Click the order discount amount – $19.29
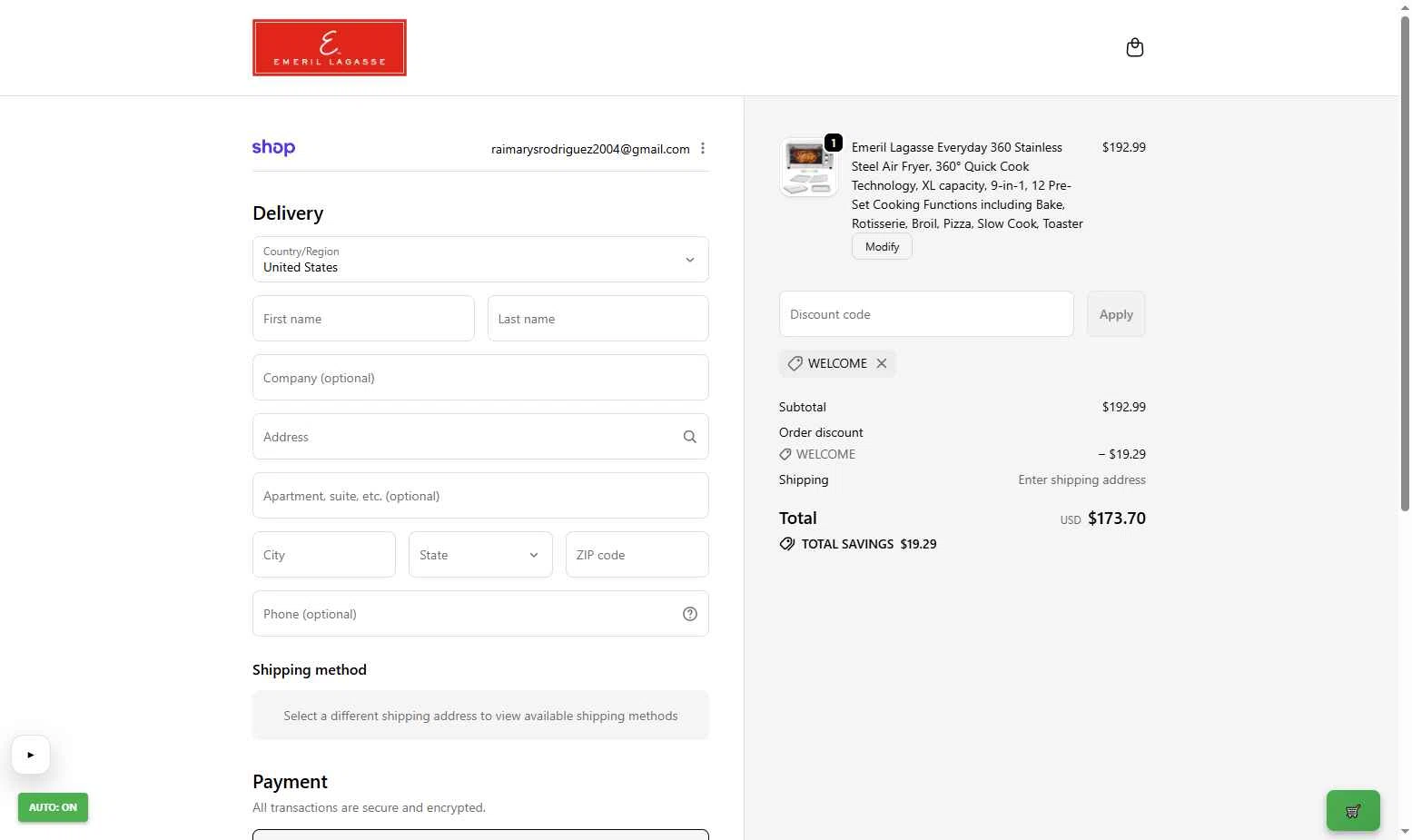This screenshot has width=1412, height=840. coord(1121,454)
